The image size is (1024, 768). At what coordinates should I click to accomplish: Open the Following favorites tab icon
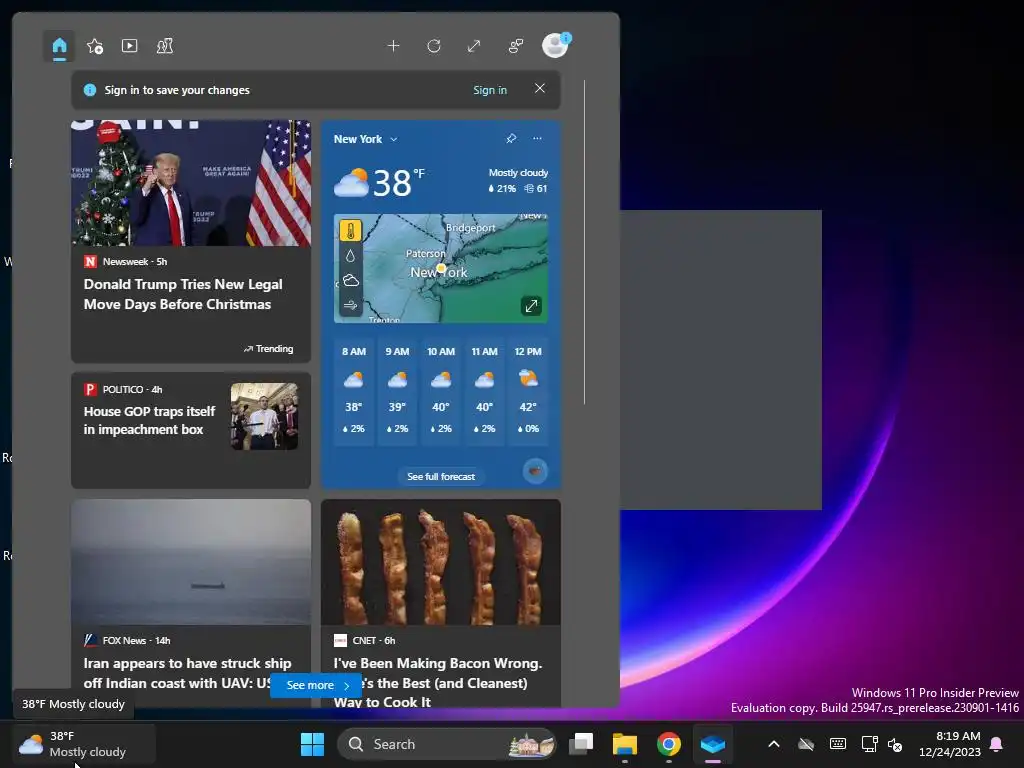[95, 46]
